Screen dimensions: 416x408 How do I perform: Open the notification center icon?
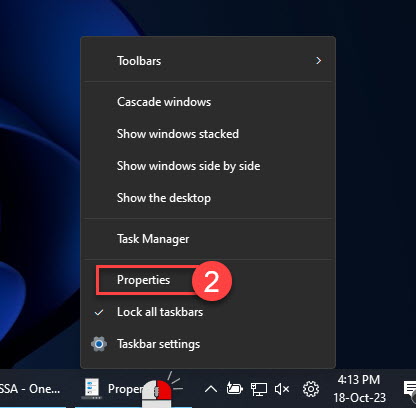tap(410, 389)
